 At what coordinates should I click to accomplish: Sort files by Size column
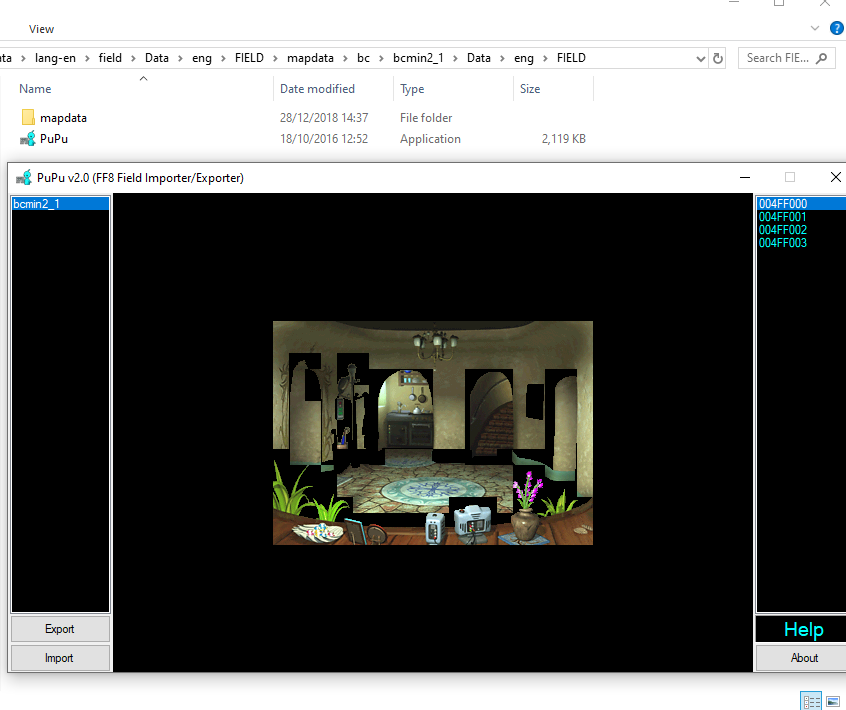point(530,89)
